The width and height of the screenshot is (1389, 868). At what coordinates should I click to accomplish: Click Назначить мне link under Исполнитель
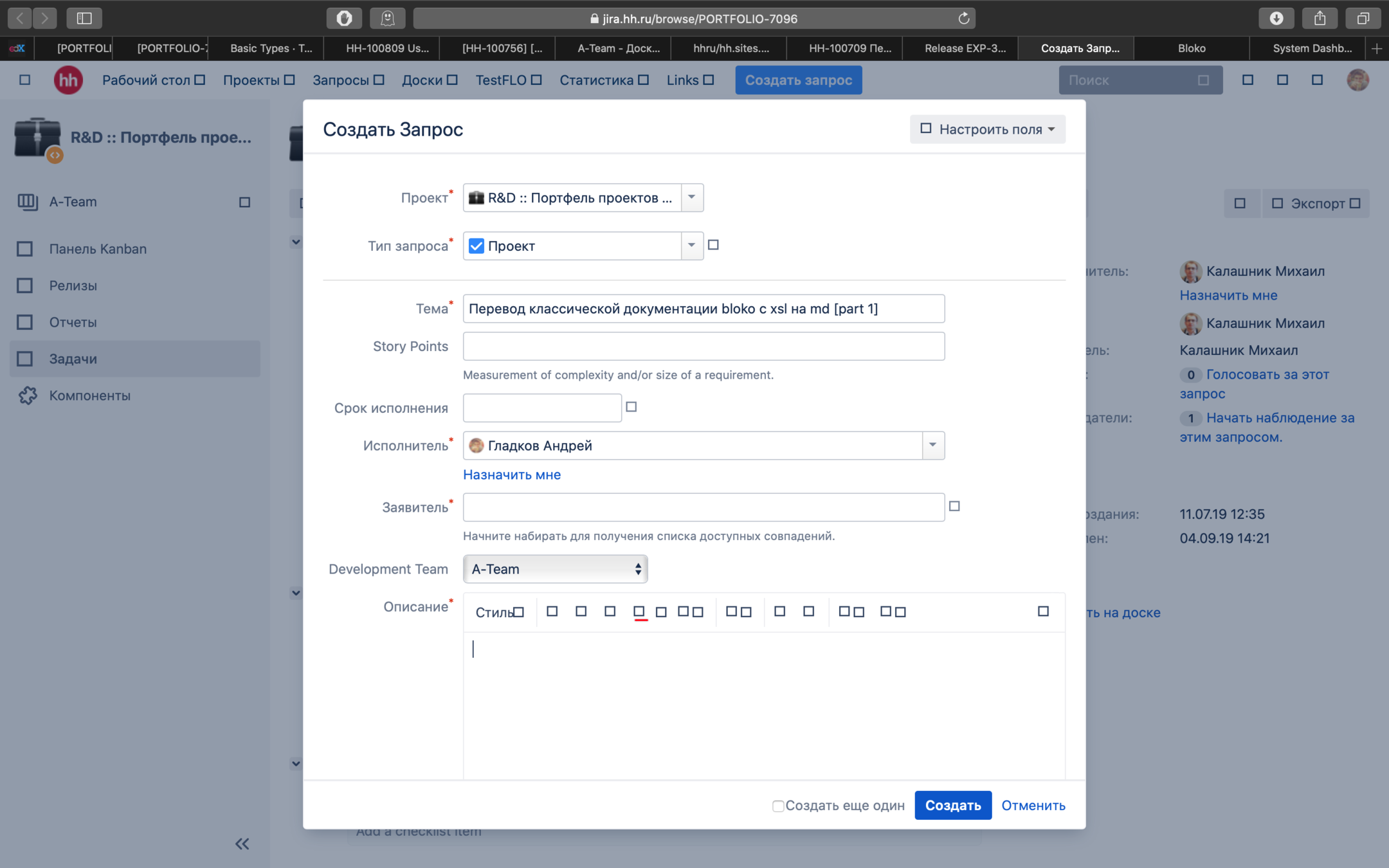point(512,475)
